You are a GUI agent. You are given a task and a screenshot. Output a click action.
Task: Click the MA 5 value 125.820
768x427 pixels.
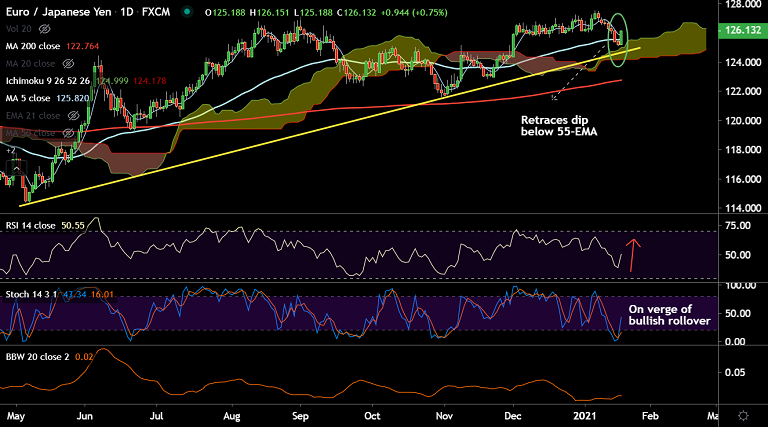coord(73,98)
